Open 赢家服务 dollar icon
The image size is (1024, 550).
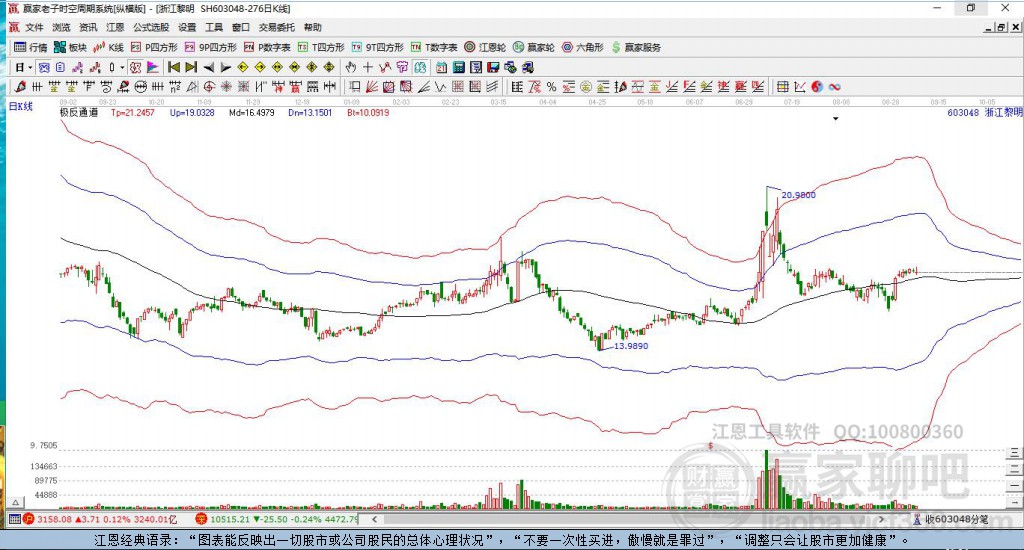pos(616,48)
